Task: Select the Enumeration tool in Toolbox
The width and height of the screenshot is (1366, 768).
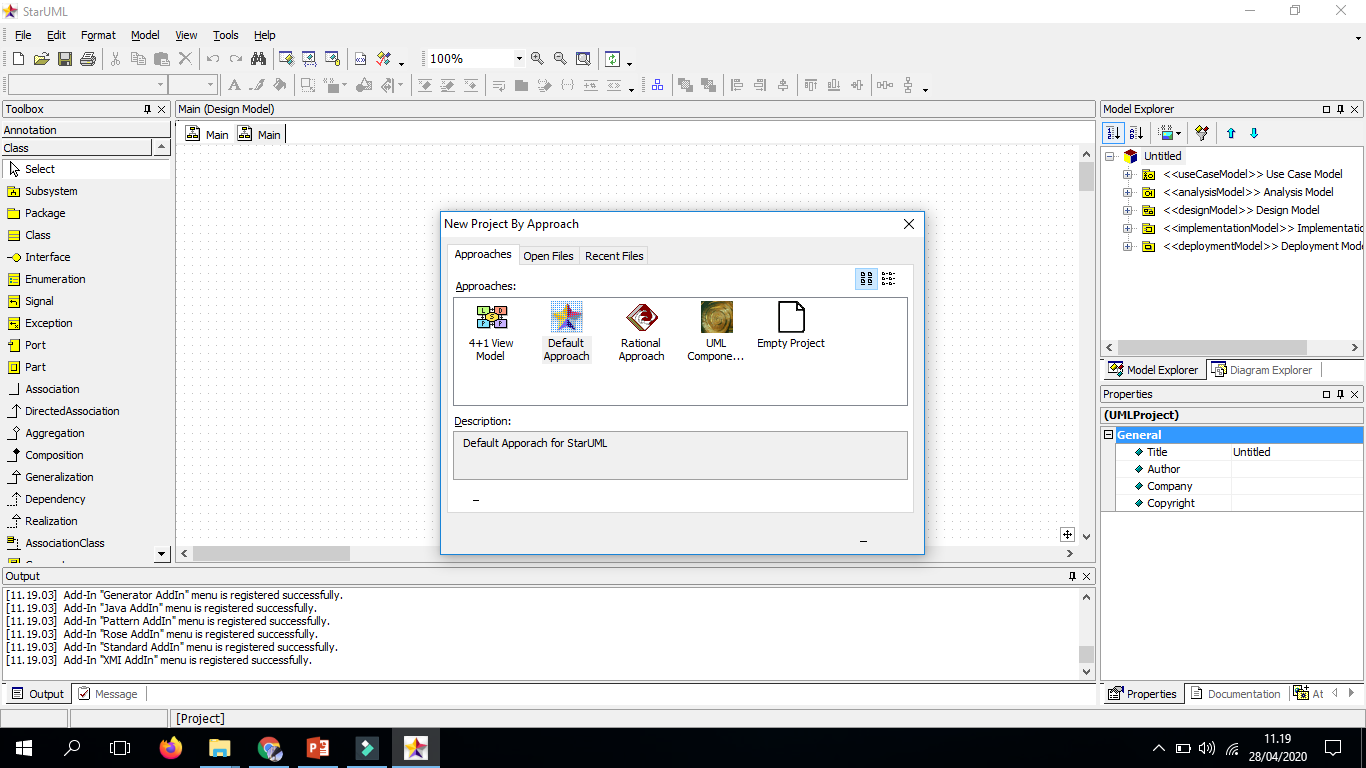Action: (x=87, y=279)
